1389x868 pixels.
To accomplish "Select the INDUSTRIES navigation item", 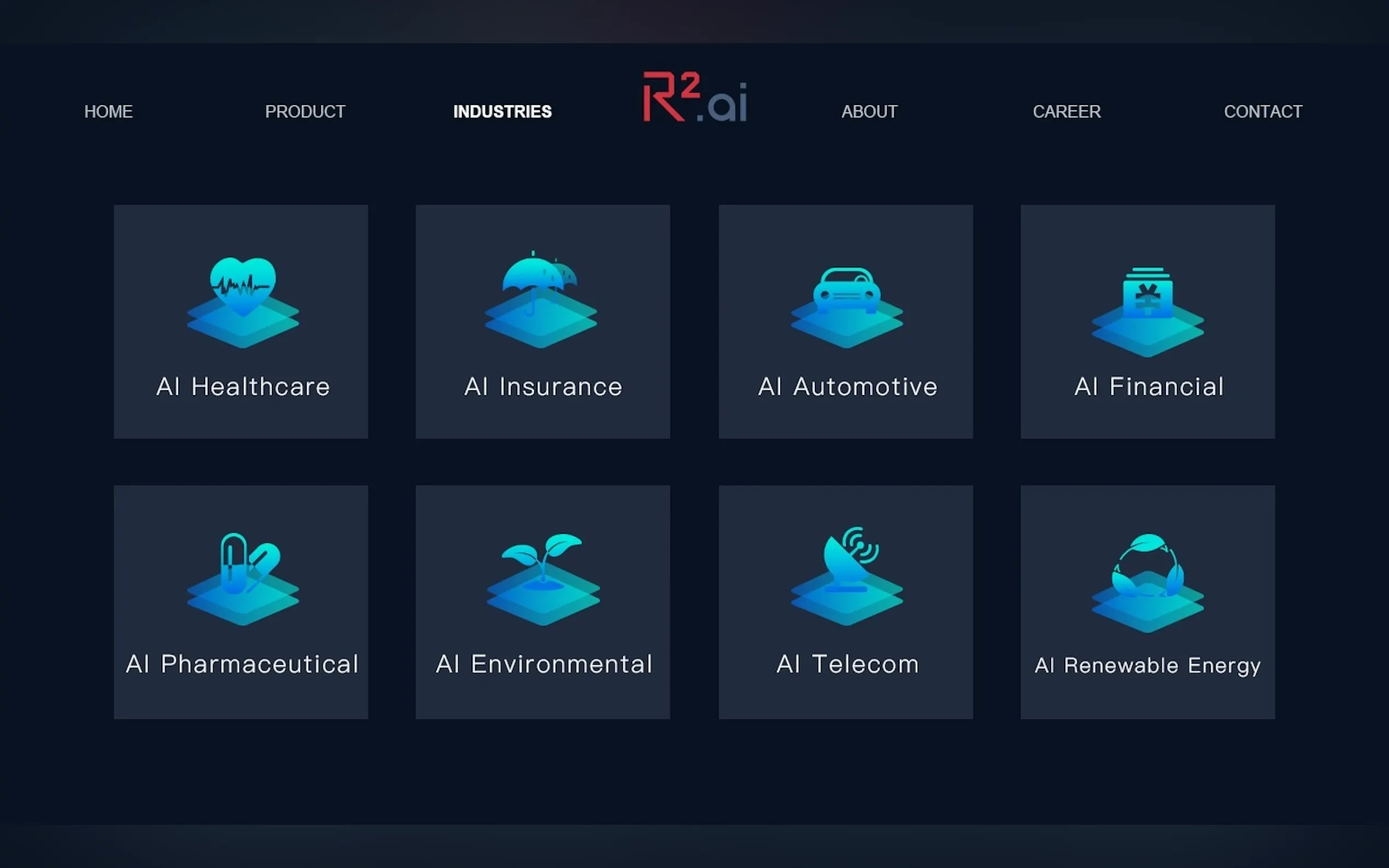I will (502, 112).
